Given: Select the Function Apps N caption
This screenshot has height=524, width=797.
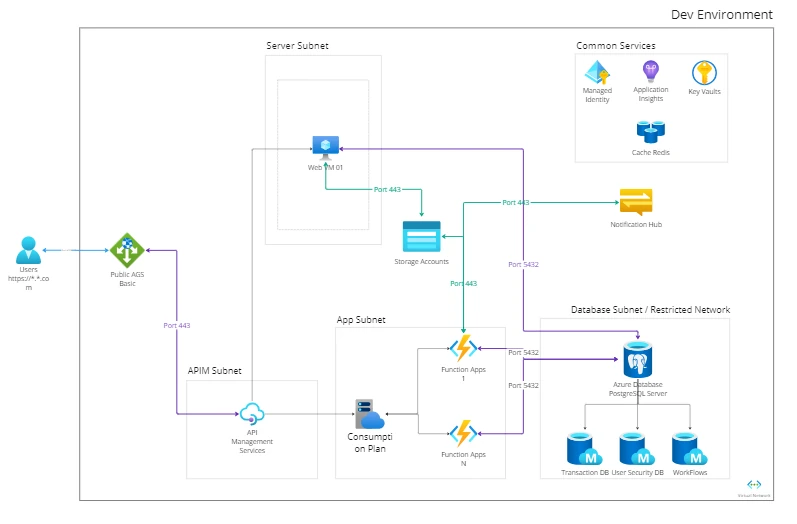Looking at the screenshot, I should point(463,459).
